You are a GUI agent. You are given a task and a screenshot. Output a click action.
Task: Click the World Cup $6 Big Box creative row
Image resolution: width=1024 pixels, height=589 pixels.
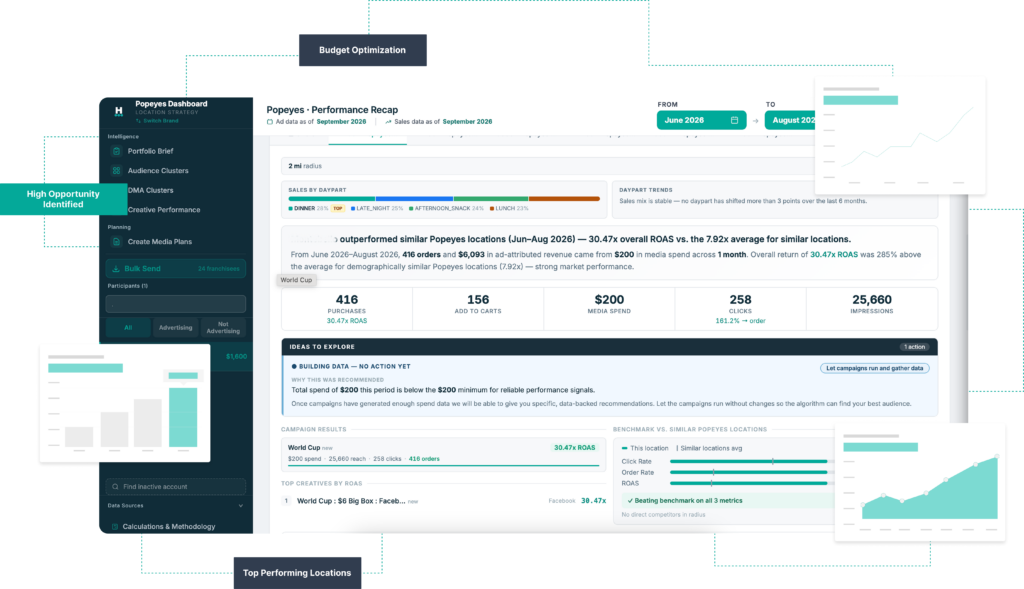coord(443,501)
